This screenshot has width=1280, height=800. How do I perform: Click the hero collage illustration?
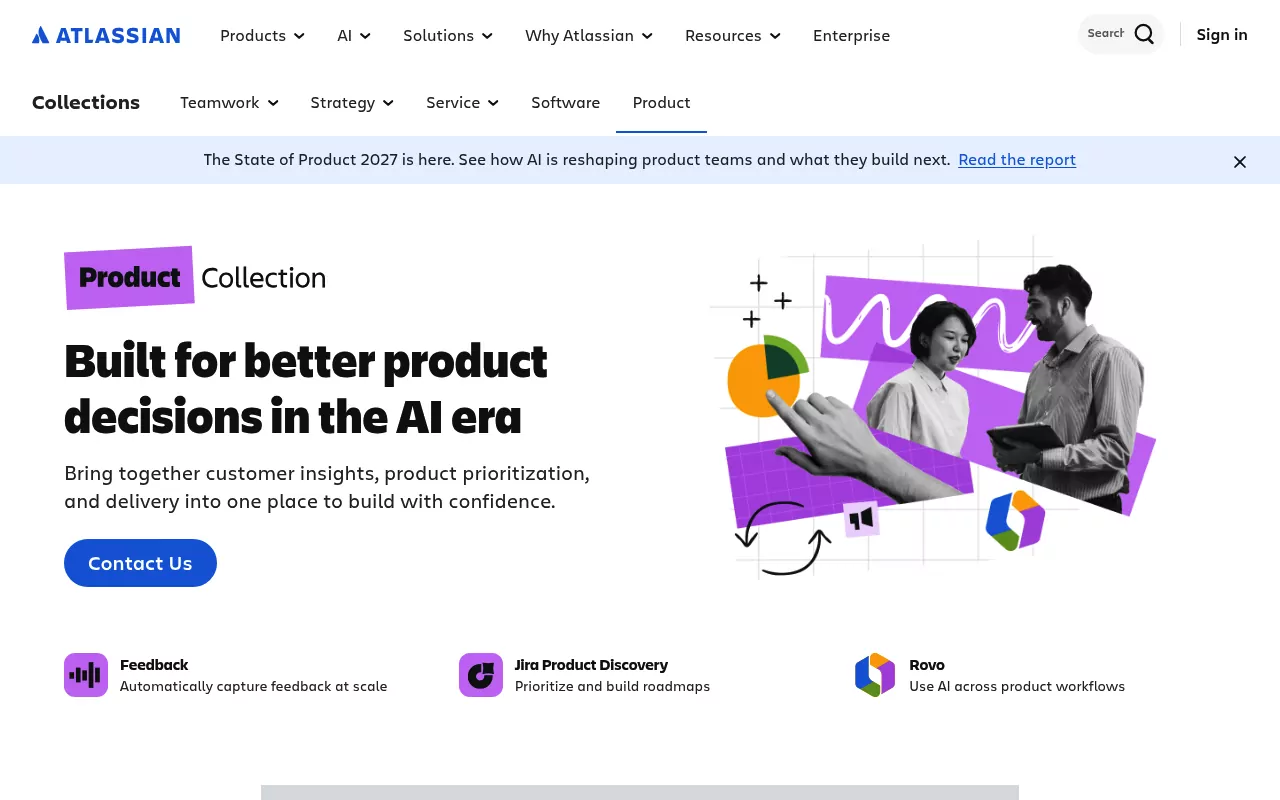tap(933, 408)
